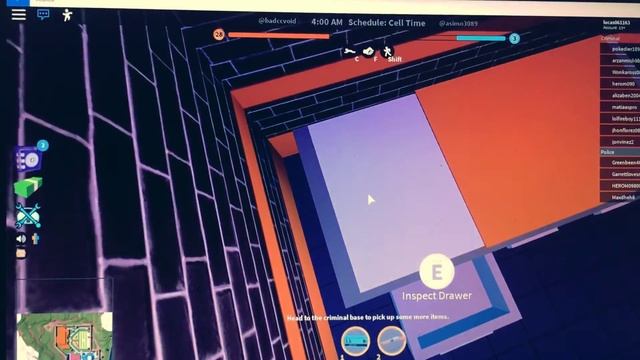Select inventory slot 2 item
The image size is (640, 360).
[x=391, y=340]
